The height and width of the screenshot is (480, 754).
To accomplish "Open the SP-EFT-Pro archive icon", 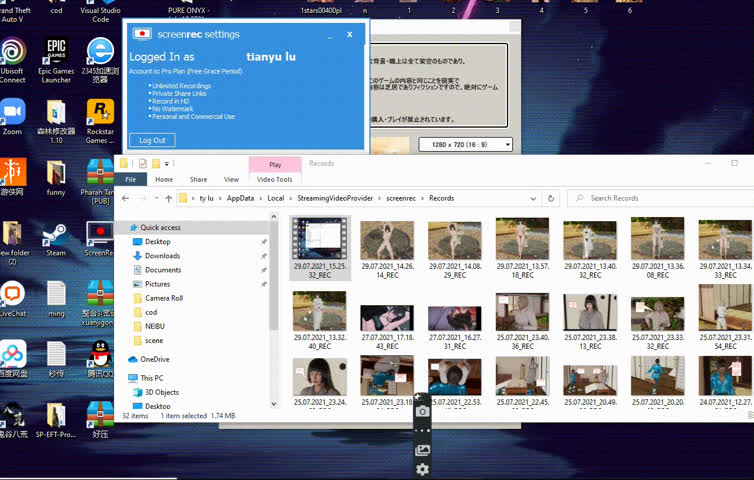I will 56,420.
